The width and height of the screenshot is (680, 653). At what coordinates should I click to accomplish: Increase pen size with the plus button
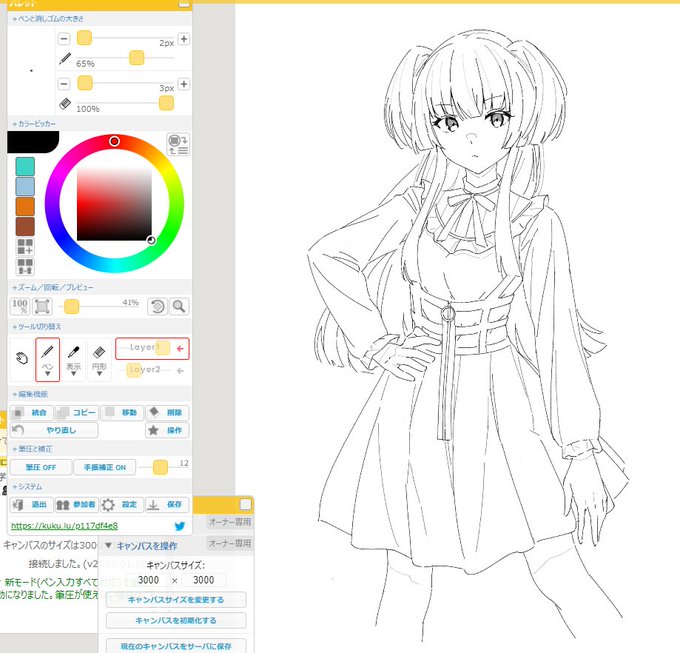pos(184,39)
